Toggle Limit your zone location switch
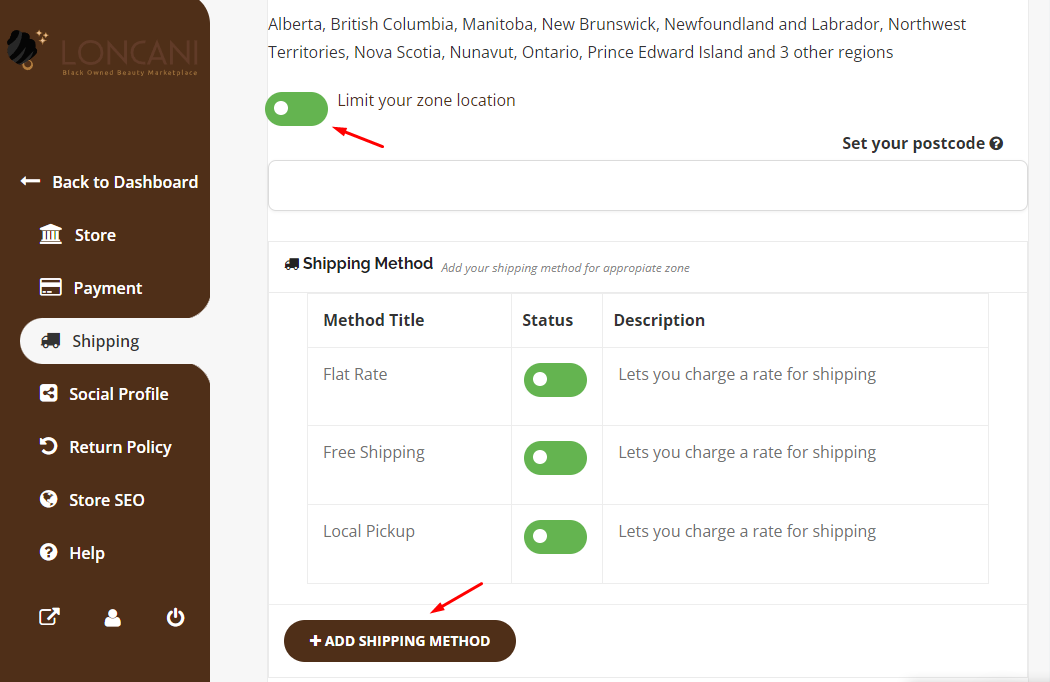 [x=297, y=109]
